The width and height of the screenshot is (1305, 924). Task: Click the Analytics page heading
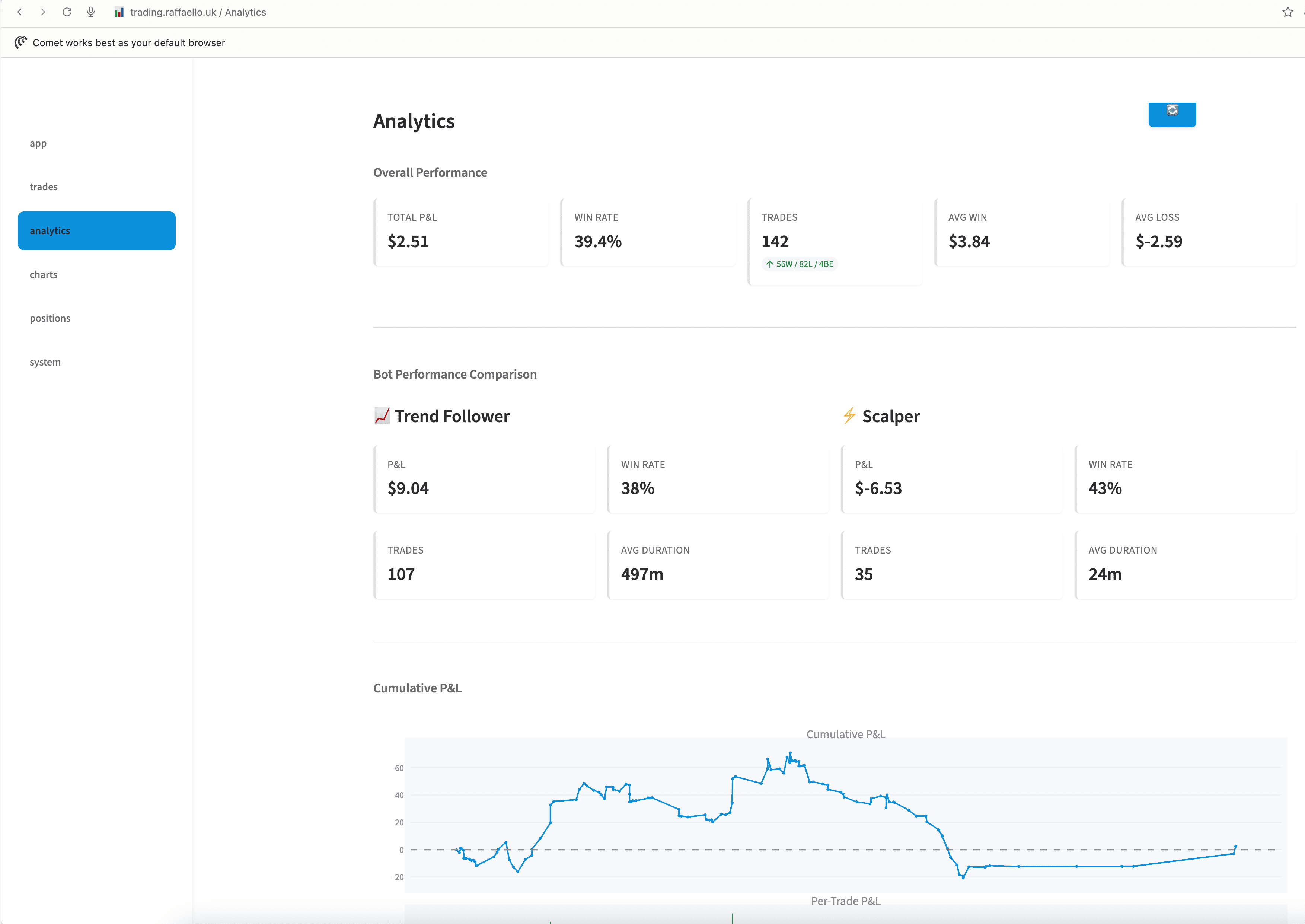click(414, 121)
